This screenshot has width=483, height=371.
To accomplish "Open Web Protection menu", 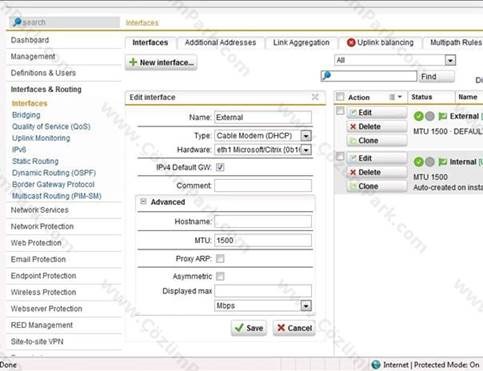I will pyautogui.click(x=36, y=243).
